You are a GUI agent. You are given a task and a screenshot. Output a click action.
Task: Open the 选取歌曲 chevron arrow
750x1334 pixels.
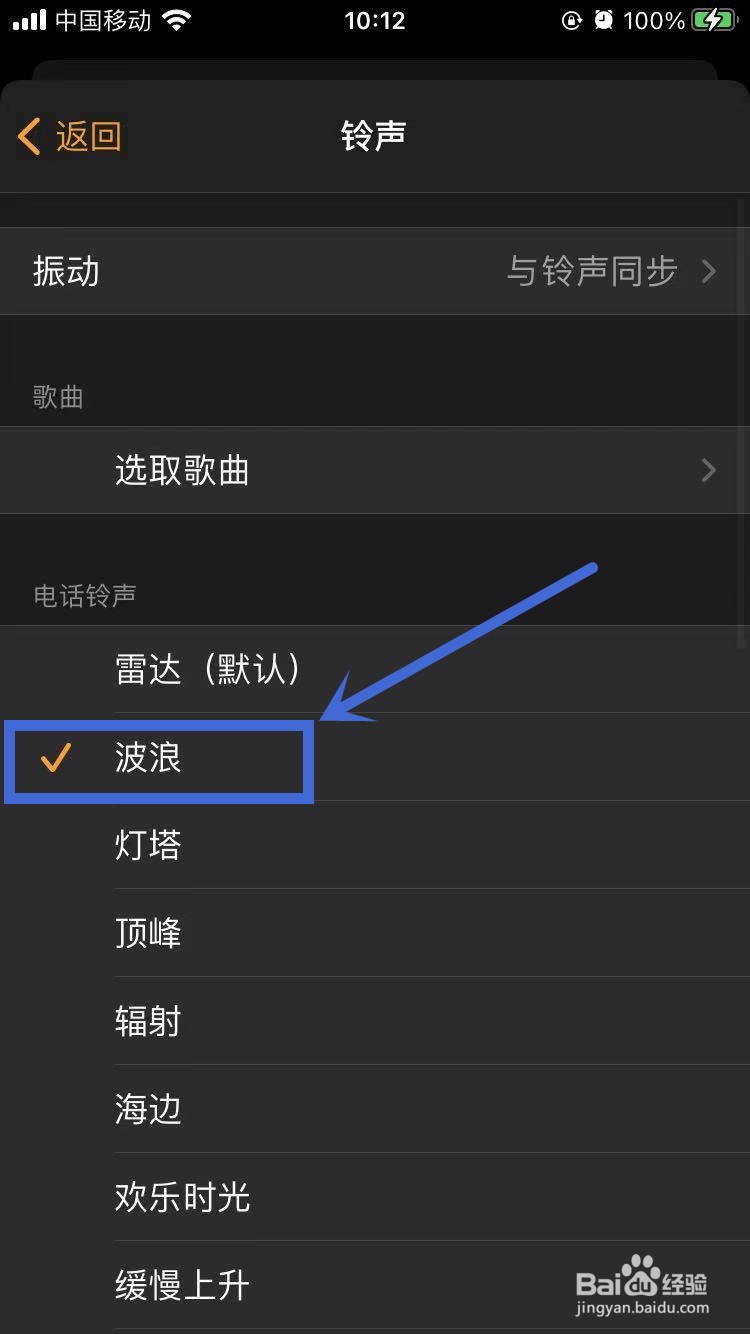click(x=709, y=470)
